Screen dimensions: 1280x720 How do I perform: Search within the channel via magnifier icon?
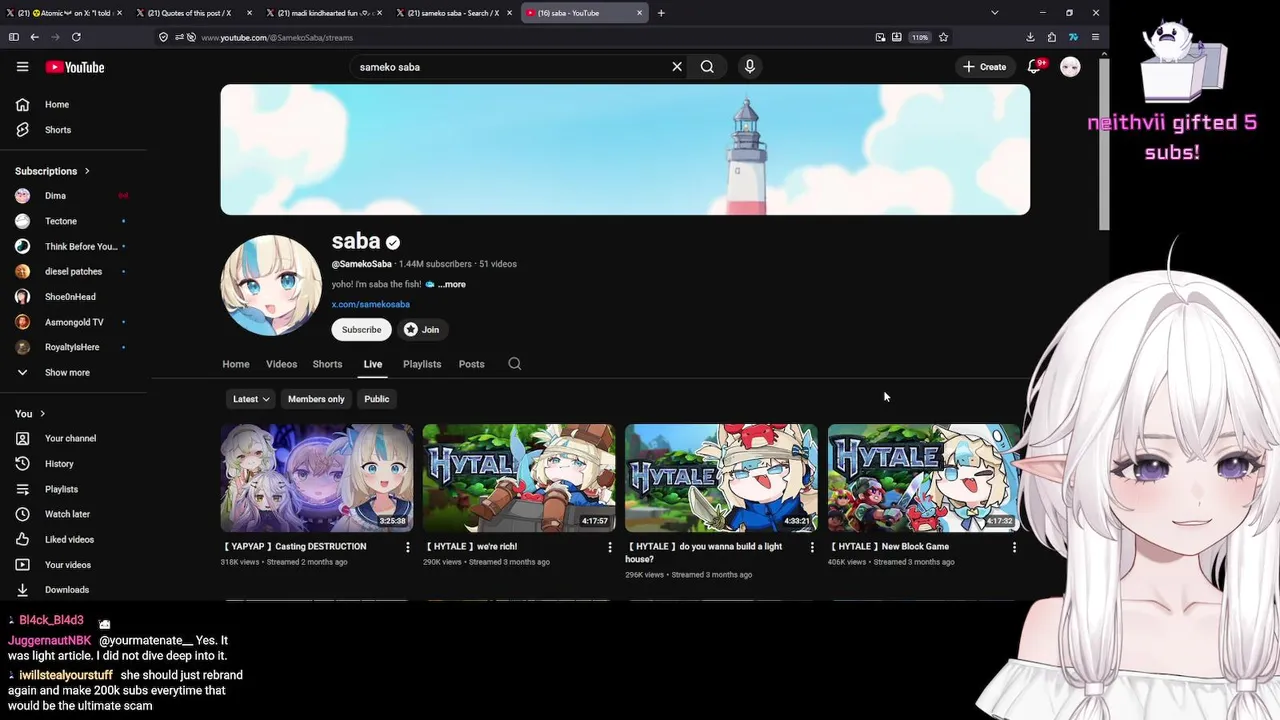coord(515,364)
